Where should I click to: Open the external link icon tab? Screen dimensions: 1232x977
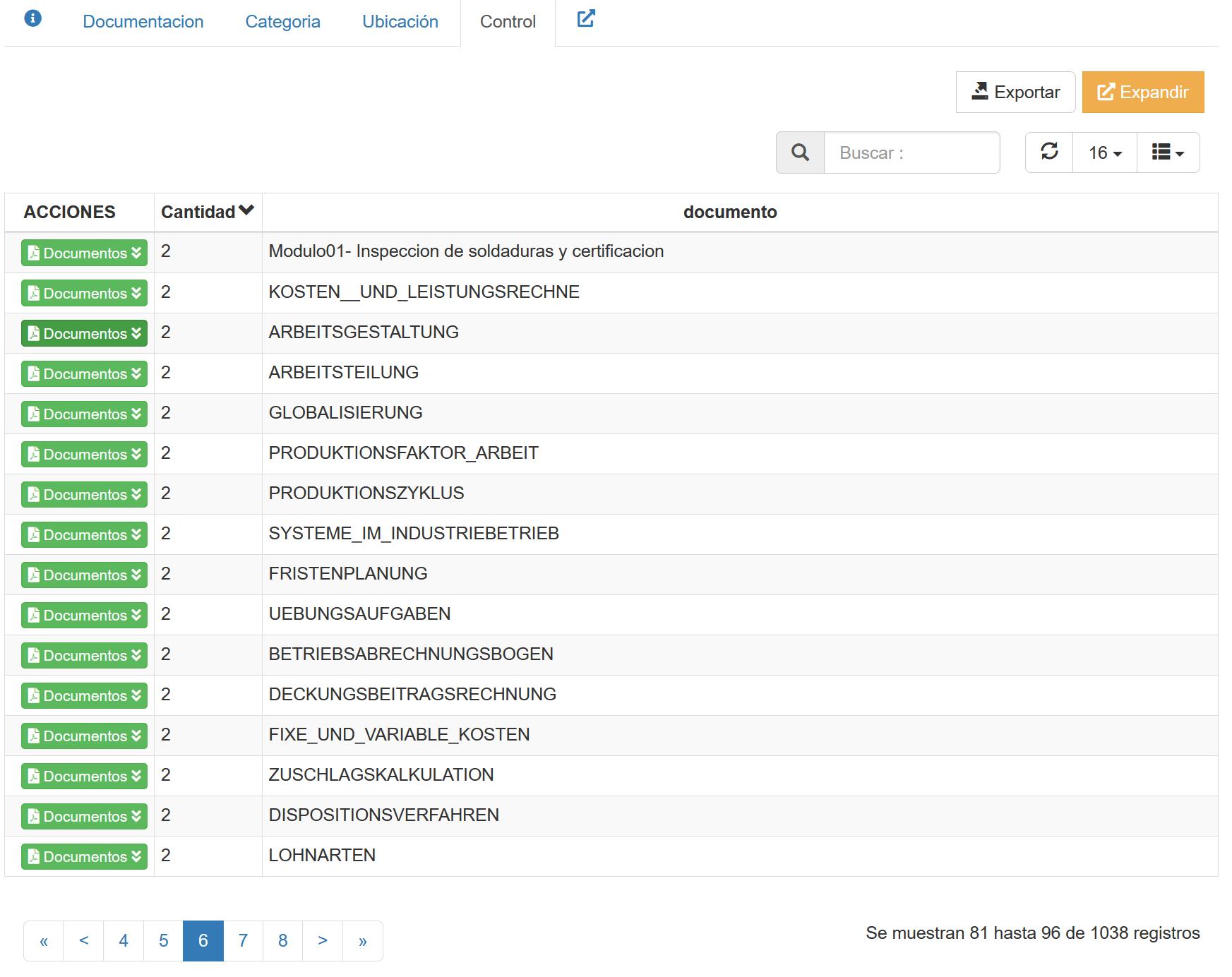tap(585, 19)
